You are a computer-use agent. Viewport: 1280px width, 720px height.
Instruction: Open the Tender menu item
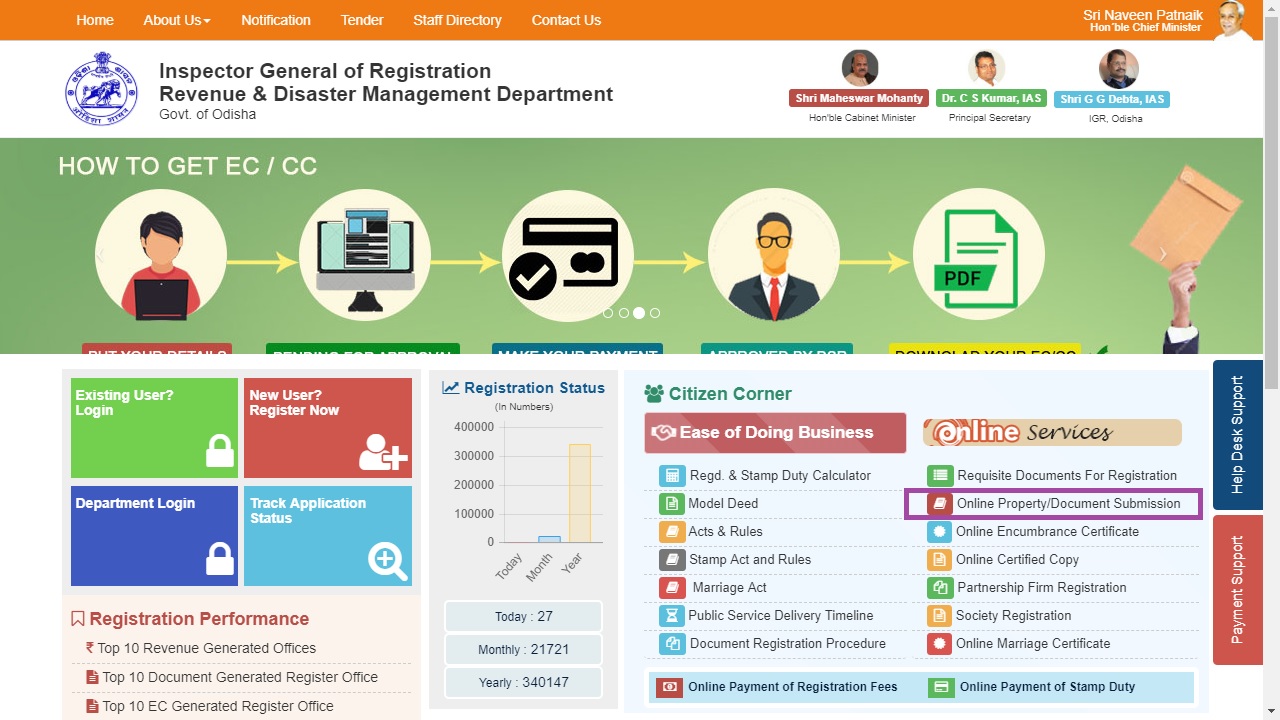362,20
